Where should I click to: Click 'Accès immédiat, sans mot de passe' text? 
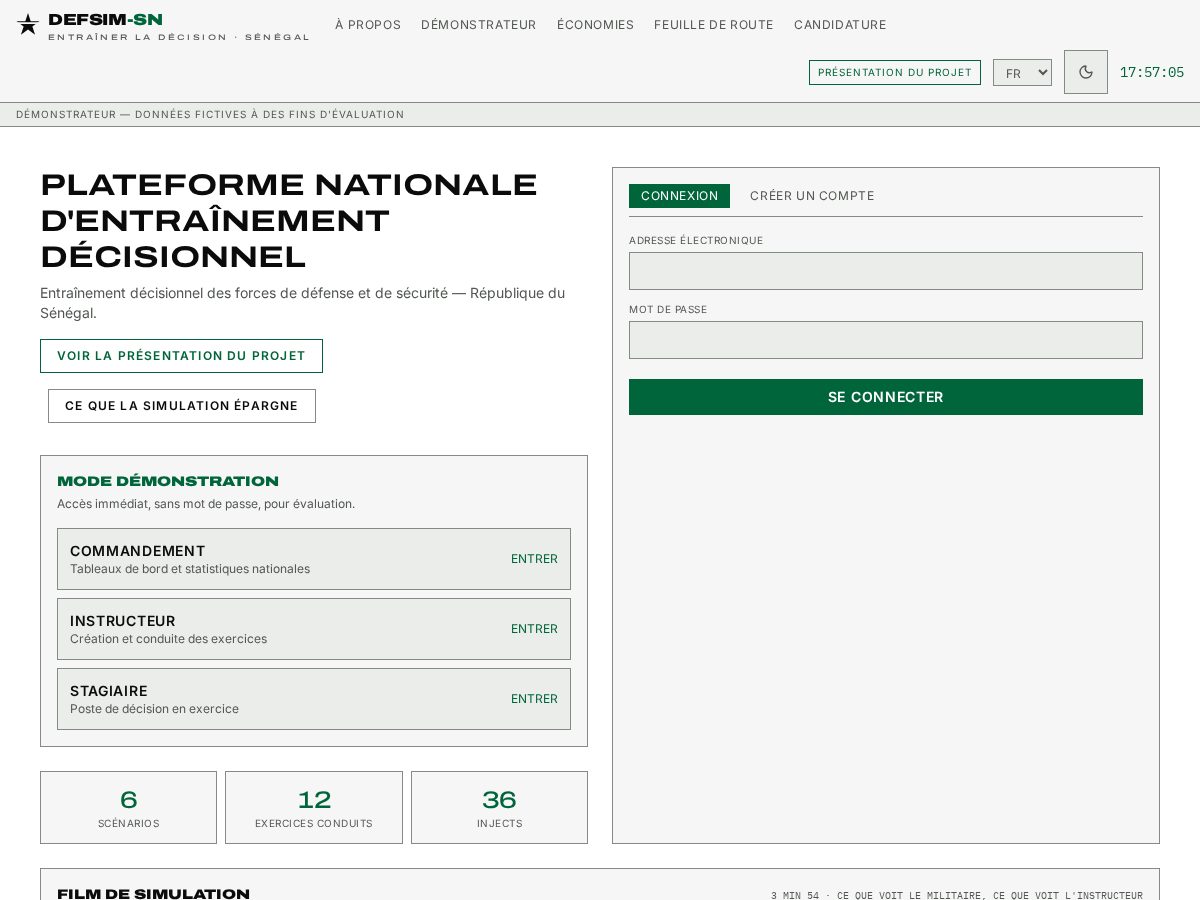click(x=206, y=504)
